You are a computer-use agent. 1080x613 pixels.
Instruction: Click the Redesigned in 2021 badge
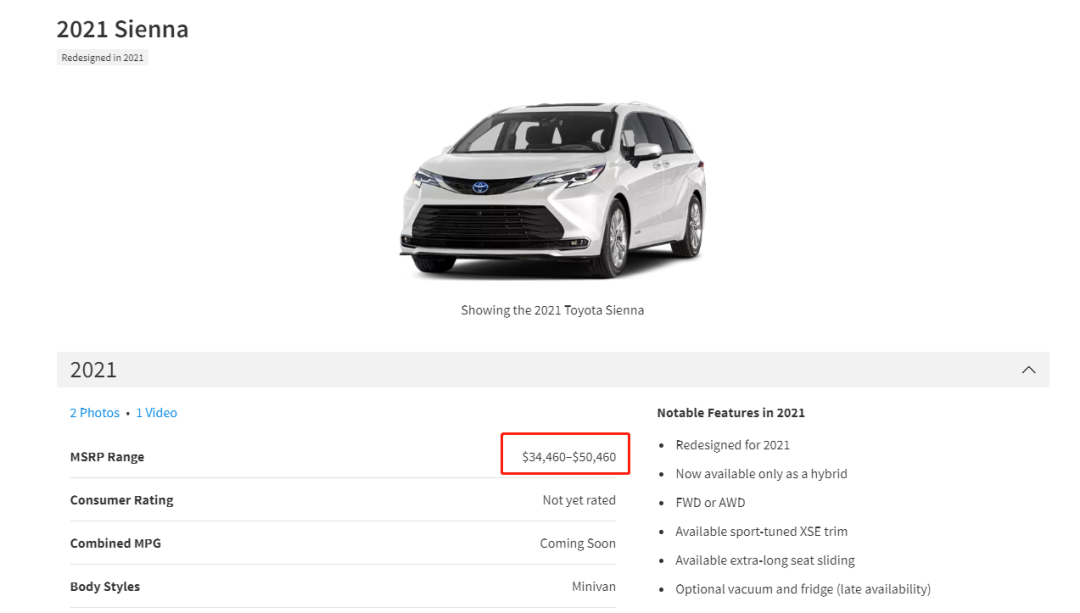(x=102, y=58)
